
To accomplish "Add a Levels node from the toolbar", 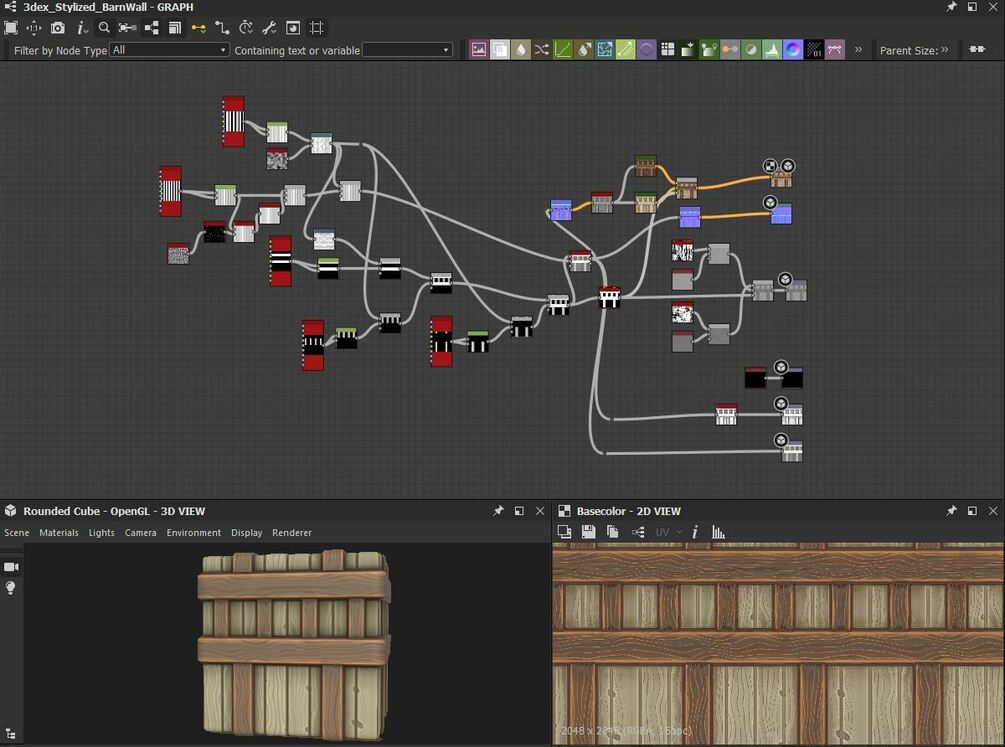I will tap(772, 50).
